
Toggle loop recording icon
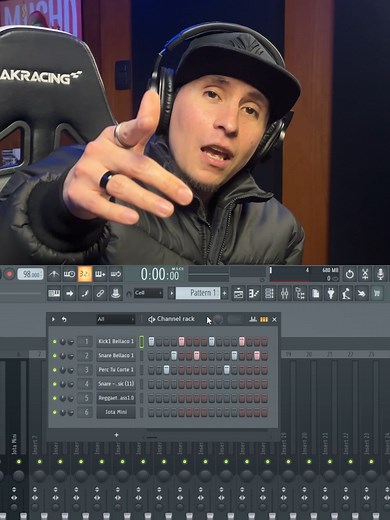[116, 274]
